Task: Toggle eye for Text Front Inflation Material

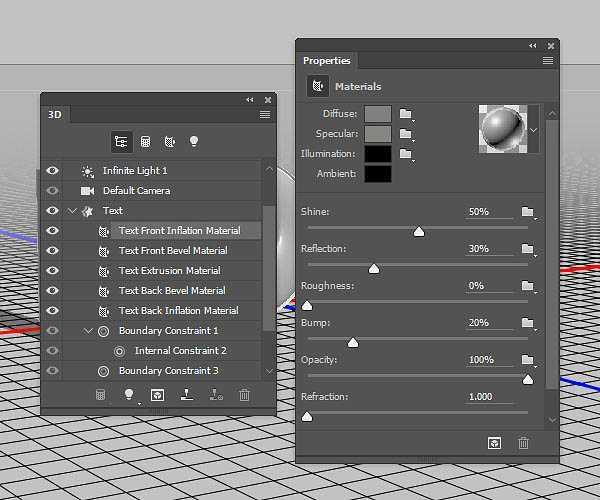Action: 52,230
